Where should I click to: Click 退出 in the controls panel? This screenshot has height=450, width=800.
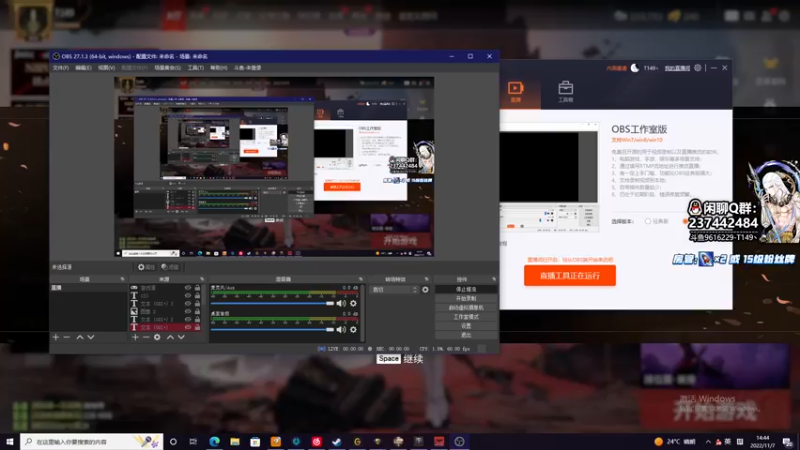point(466,335)
